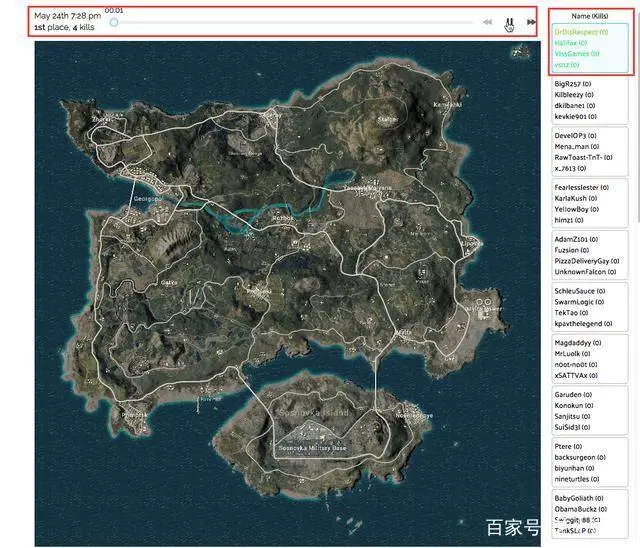Select player Halifax in the list

tap(571, 43)
